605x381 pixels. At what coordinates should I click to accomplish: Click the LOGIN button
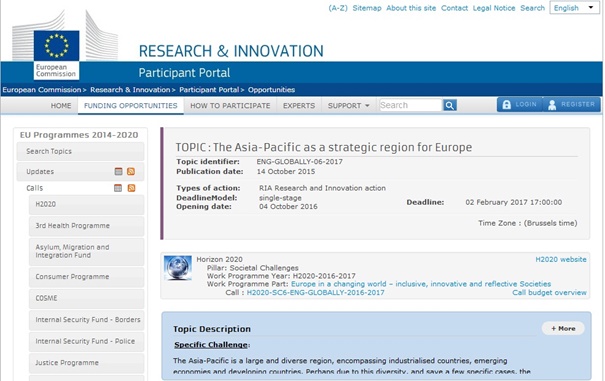click(x=520, y=105)
